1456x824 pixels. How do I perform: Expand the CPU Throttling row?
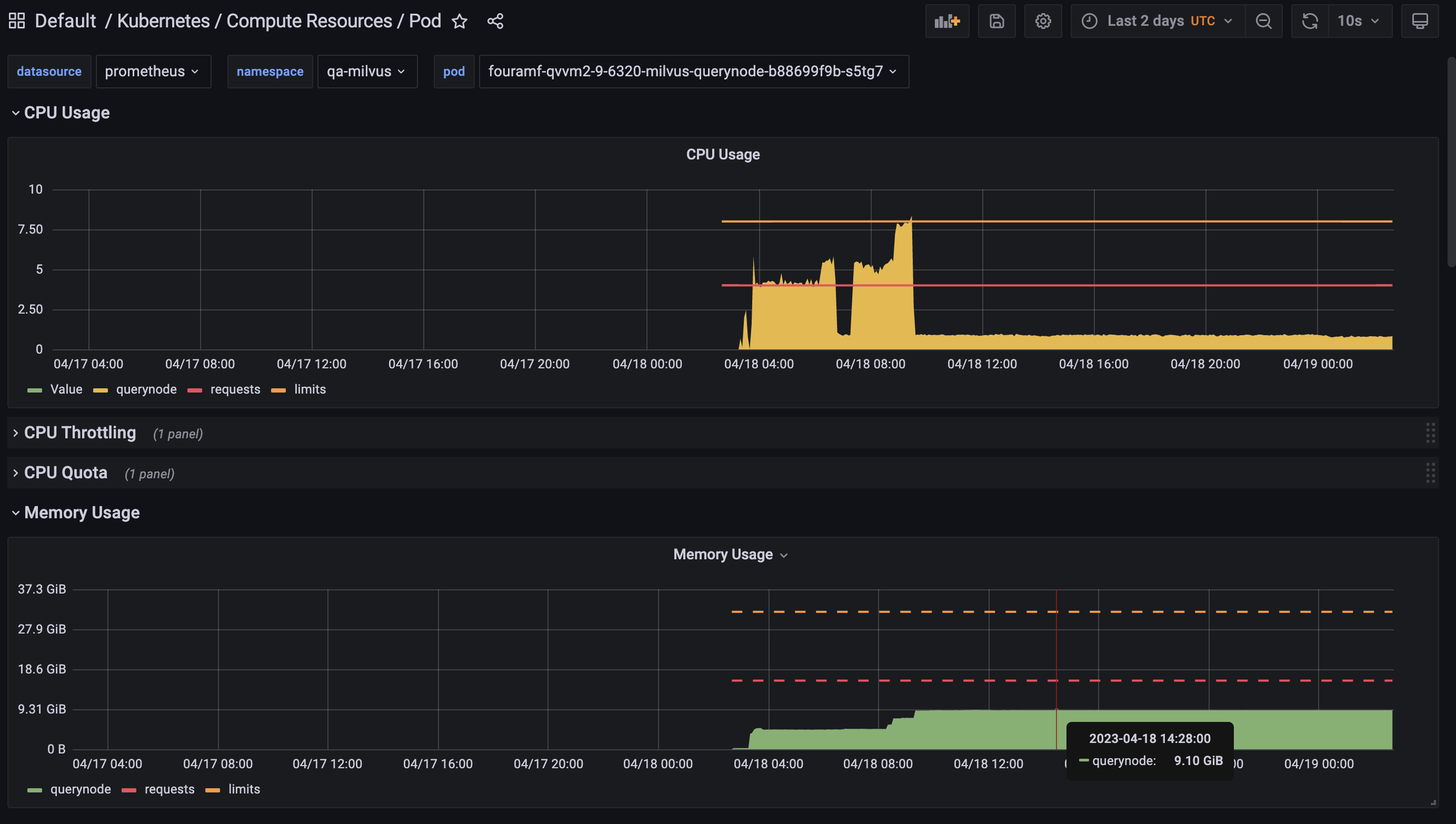tap(79, 433)
